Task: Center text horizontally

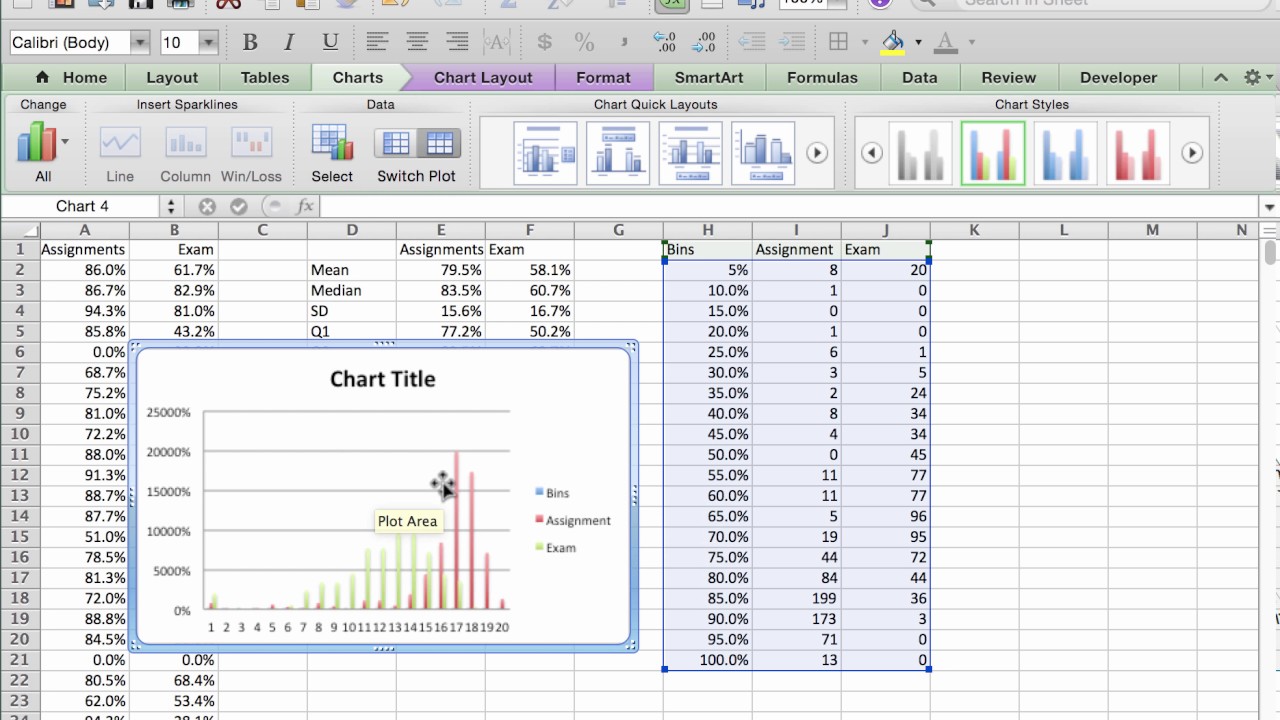Action: [417, 42]
